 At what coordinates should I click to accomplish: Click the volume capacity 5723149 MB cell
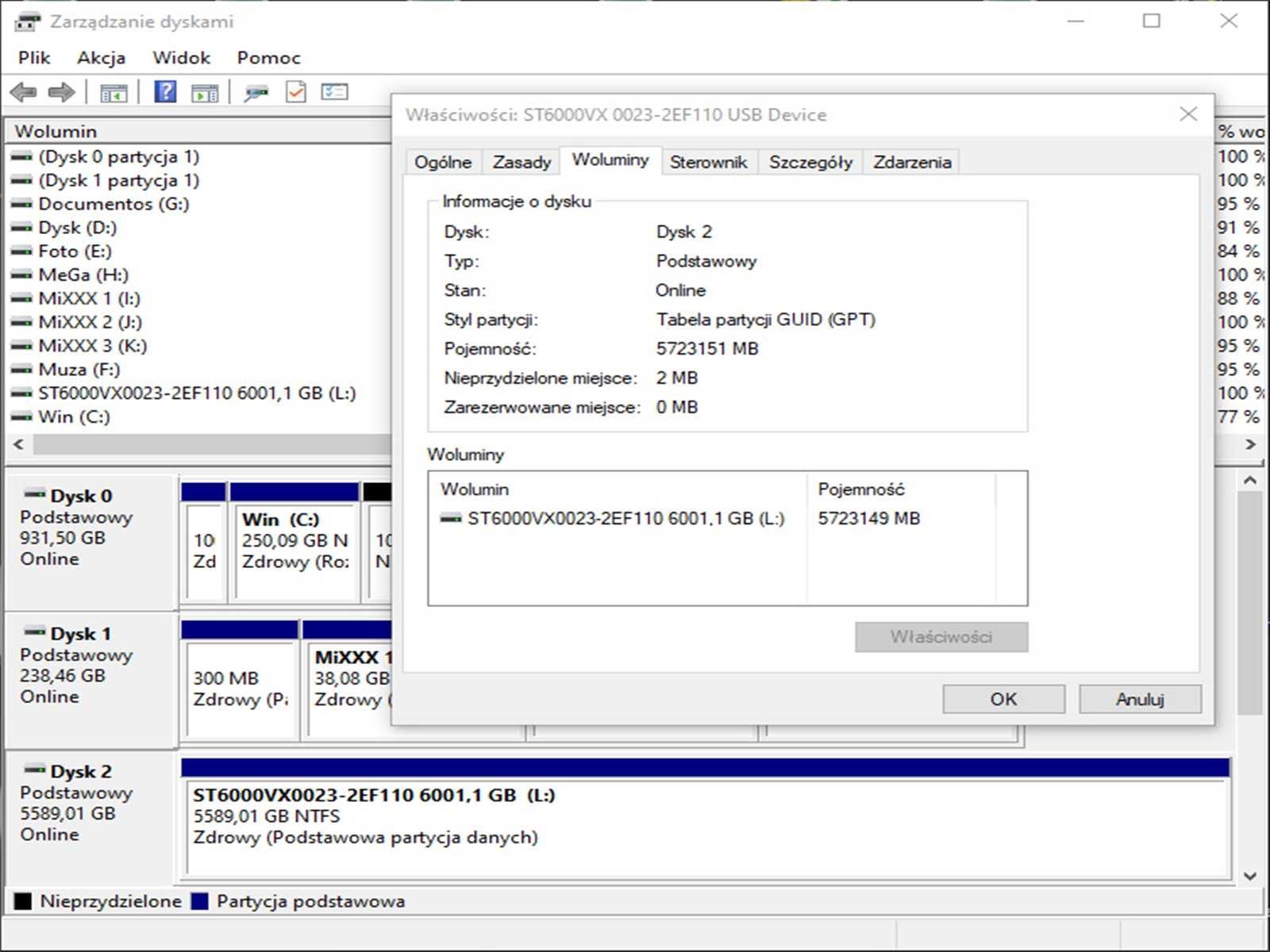click(869, 519)
